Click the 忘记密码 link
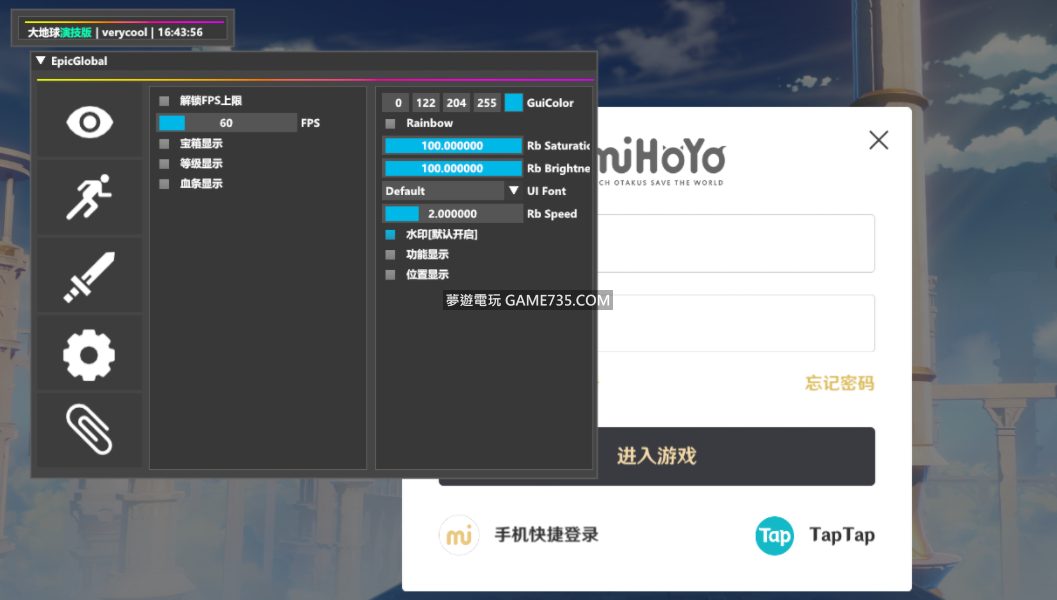Image resolution: width=1057 pixels, height=600 pixels. (x=839, y=383)
